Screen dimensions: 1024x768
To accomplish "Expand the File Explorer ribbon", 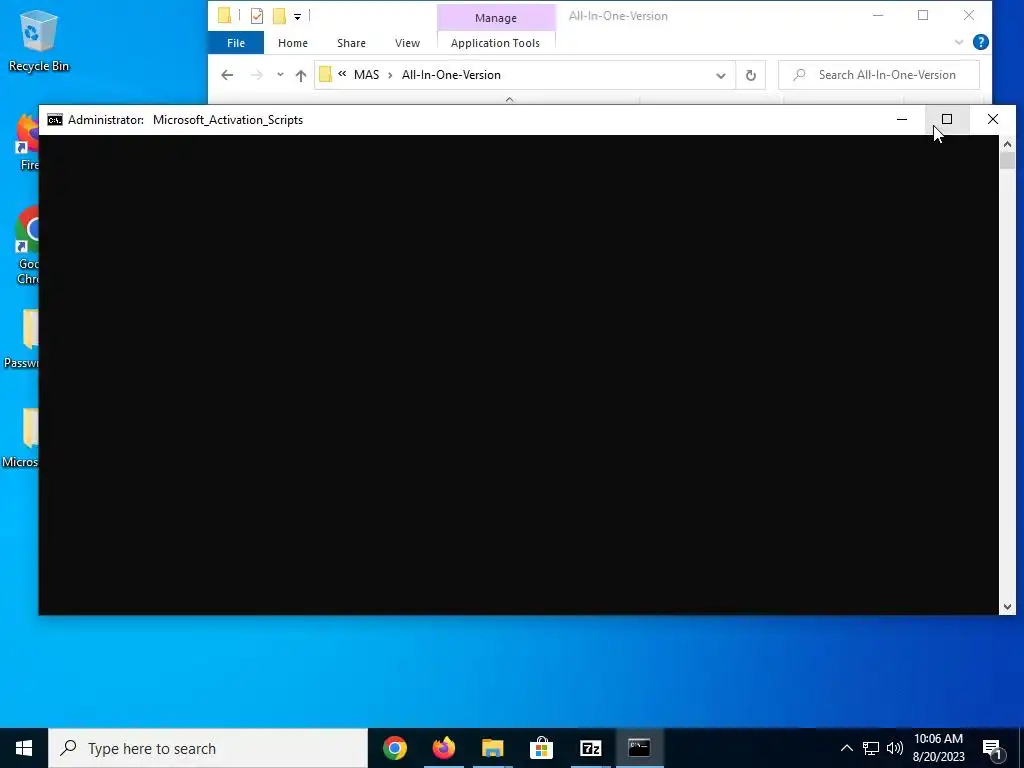I will pos(959,42).
